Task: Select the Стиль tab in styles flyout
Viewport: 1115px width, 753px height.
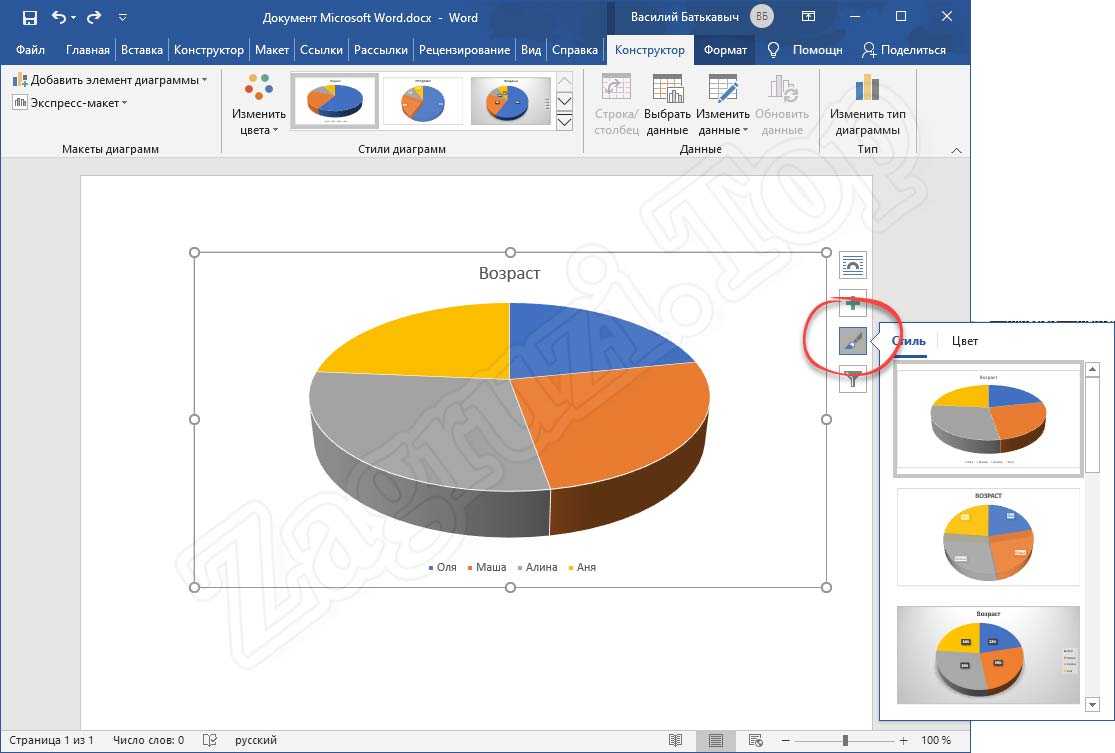Action: point(909,341)
